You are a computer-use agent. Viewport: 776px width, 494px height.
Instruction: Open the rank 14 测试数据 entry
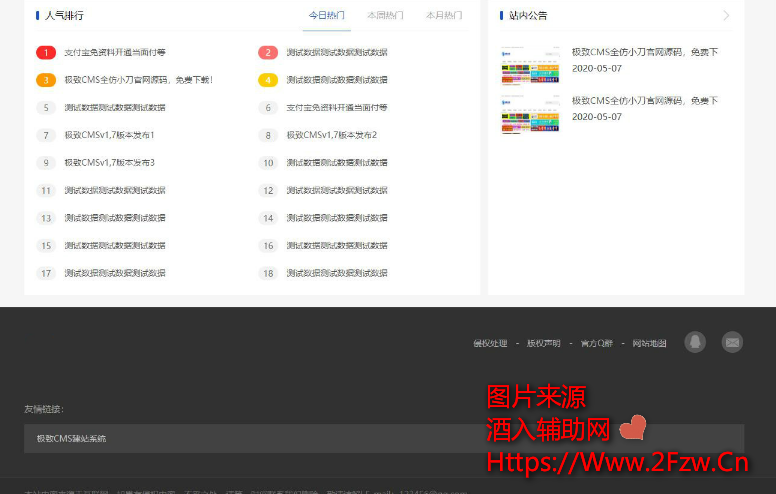pyautogui.click(x=337, y=218)
